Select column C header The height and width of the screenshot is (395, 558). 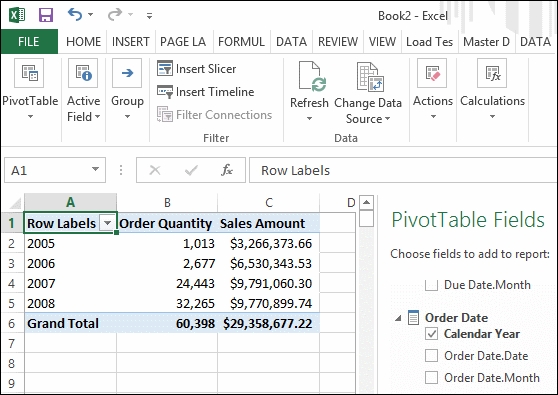click(x=269, y=202)
